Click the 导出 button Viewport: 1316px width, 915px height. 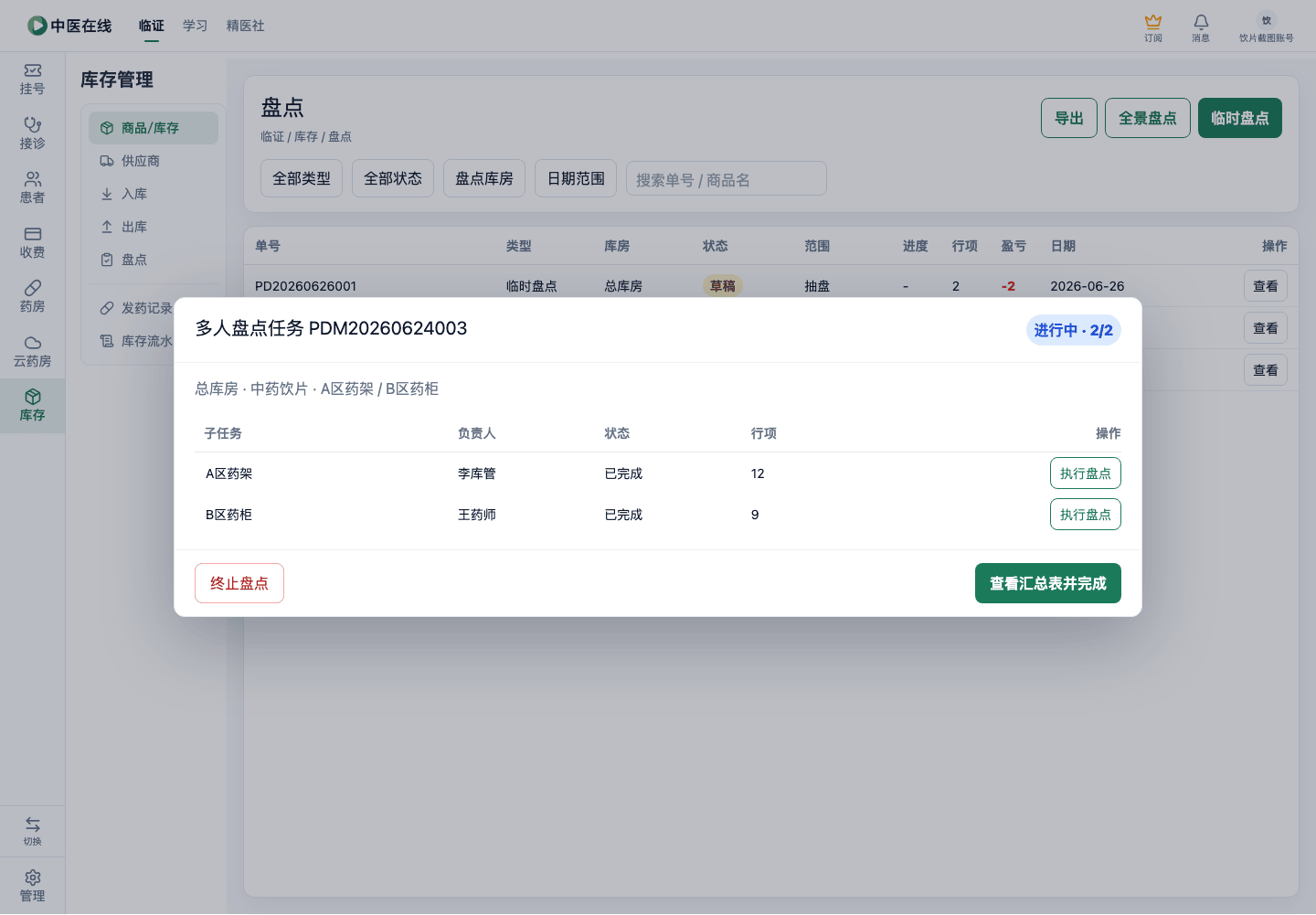[x=1069, y=118]
